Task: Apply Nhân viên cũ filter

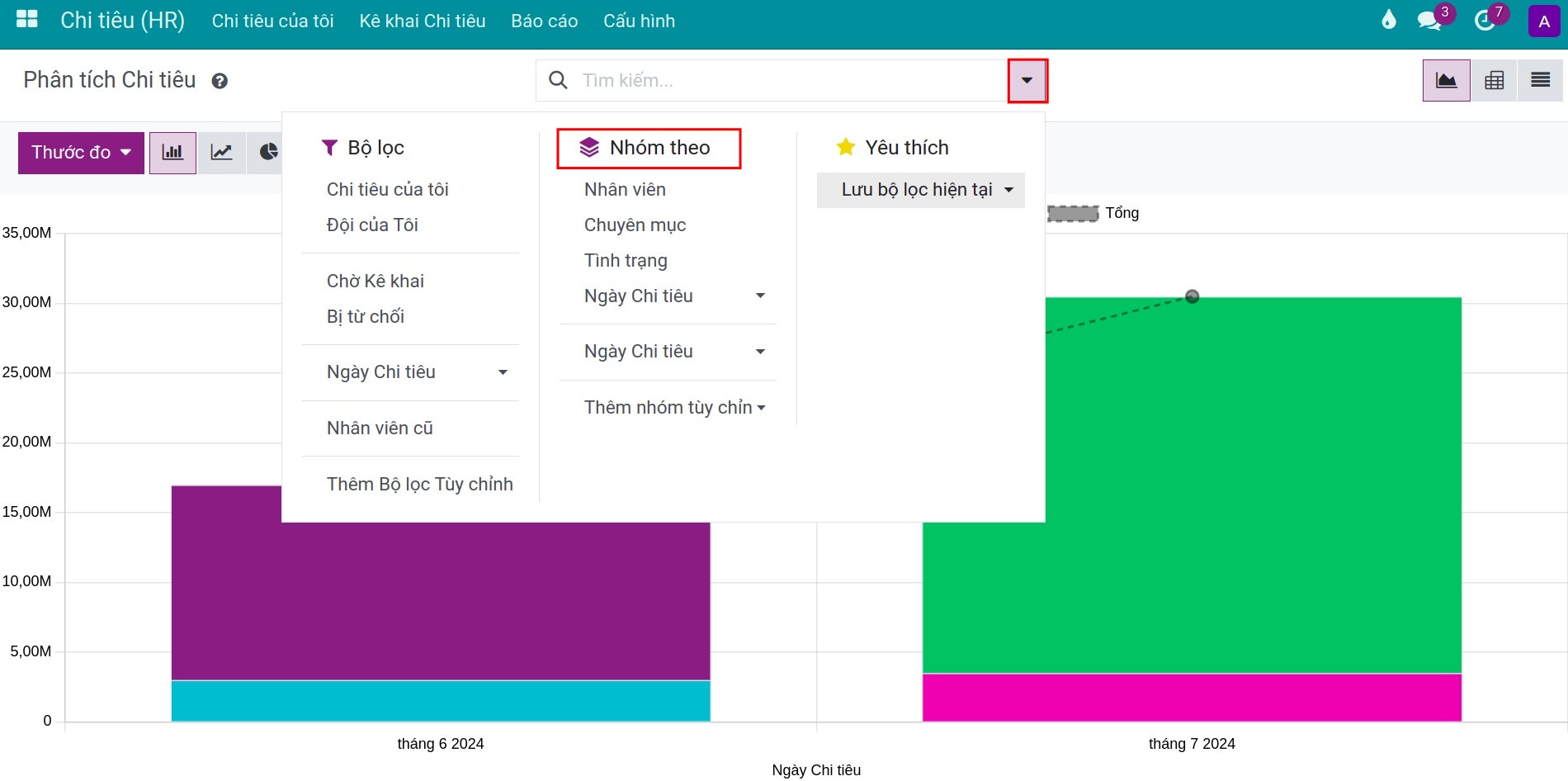Action: (x=380, y=428)
